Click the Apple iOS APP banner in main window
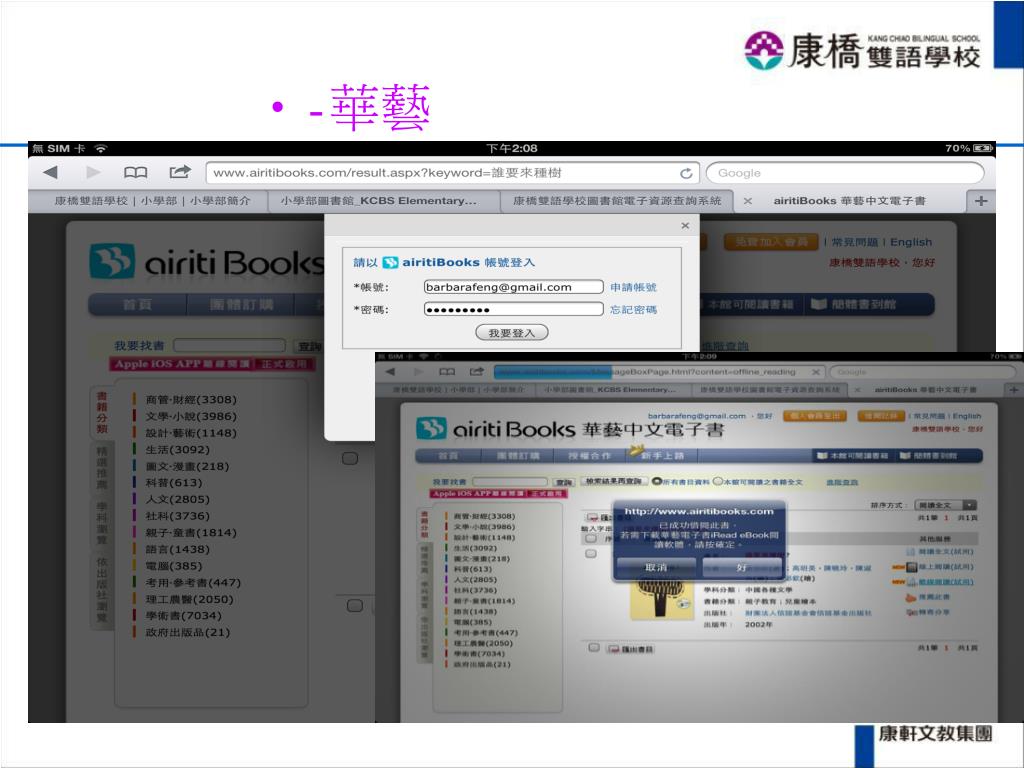Viewport: 1024px width, 768px height. [213, 364]
